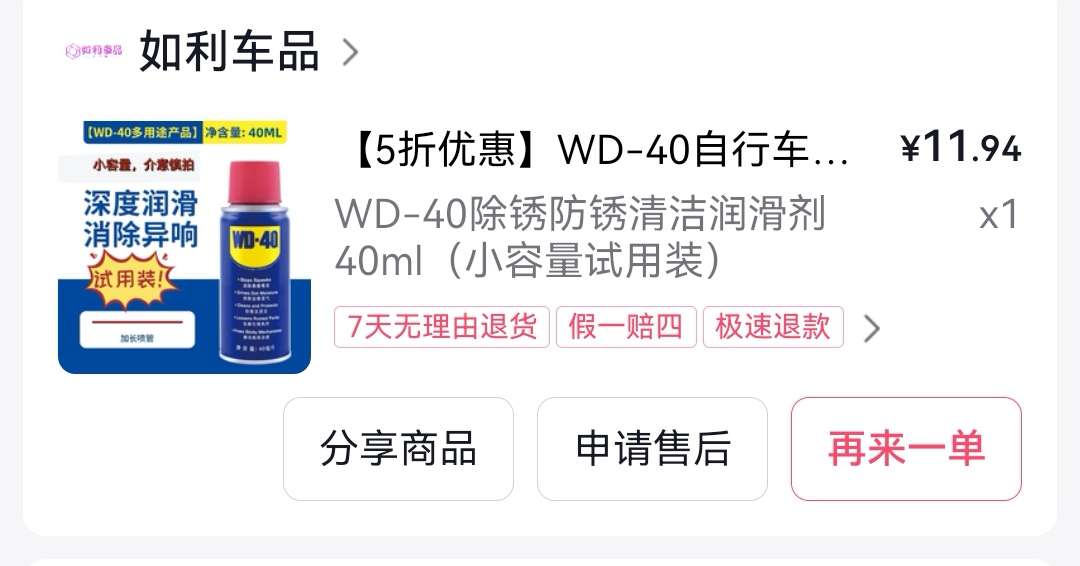The image size is (1080, 566).
Task: Open the 如利车品 store name link
Action: (x=229, y=52)
